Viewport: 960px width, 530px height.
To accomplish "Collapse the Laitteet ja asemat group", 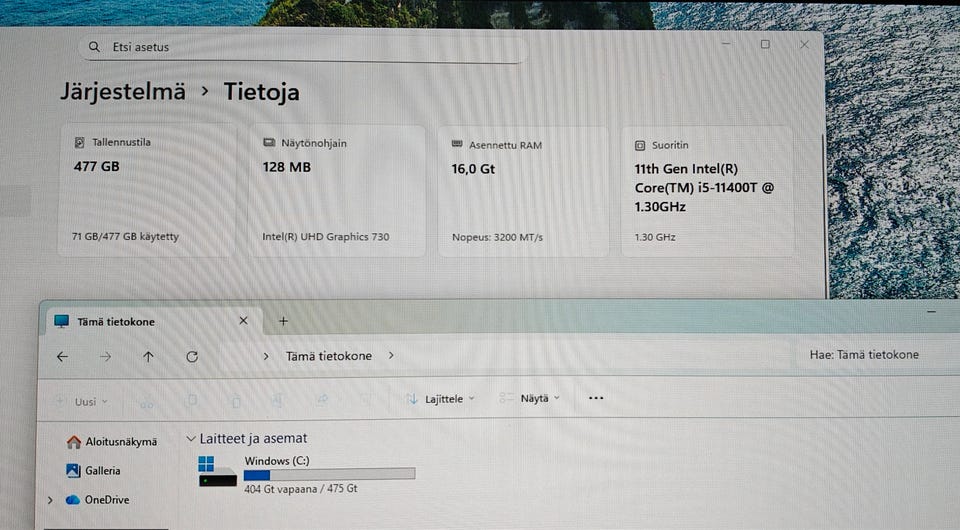I will [x=190, y=439].
